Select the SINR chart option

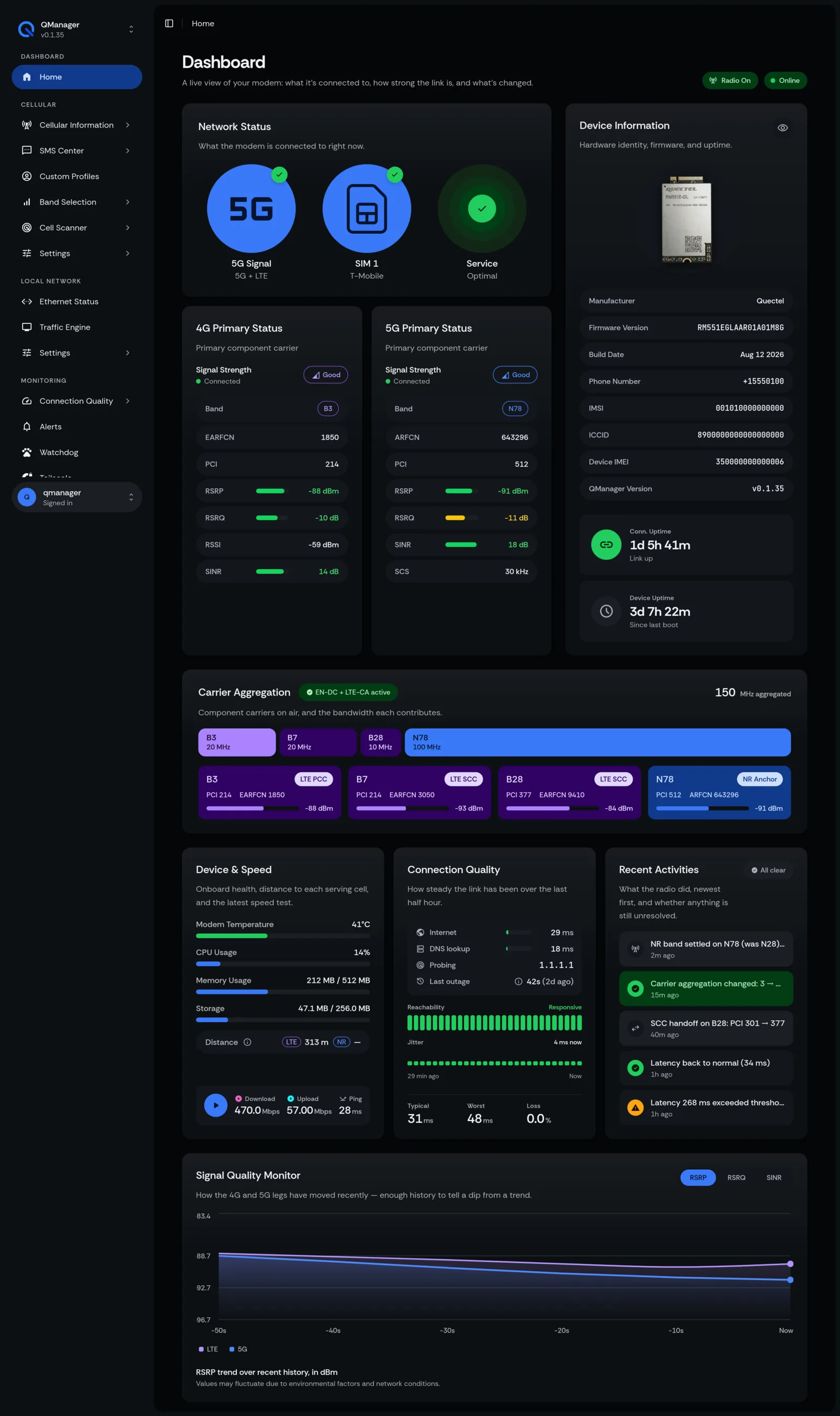point(774,1177)
